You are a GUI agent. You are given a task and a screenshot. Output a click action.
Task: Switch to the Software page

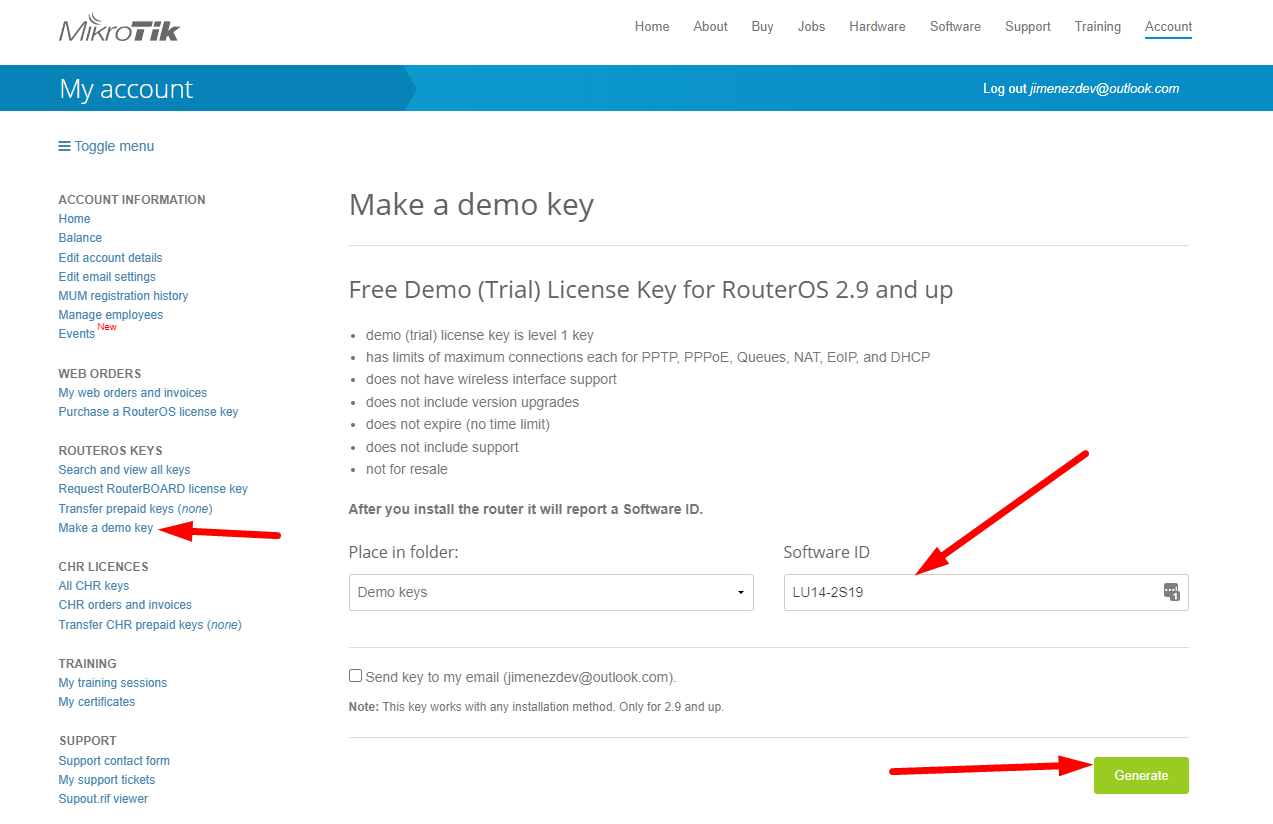tap(954, 27)
